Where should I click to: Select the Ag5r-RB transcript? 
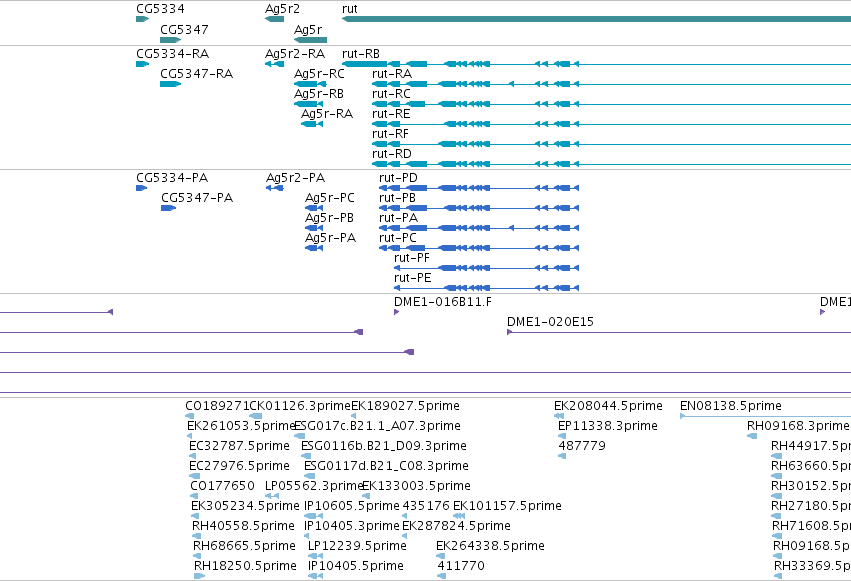[x=309, y=104]
